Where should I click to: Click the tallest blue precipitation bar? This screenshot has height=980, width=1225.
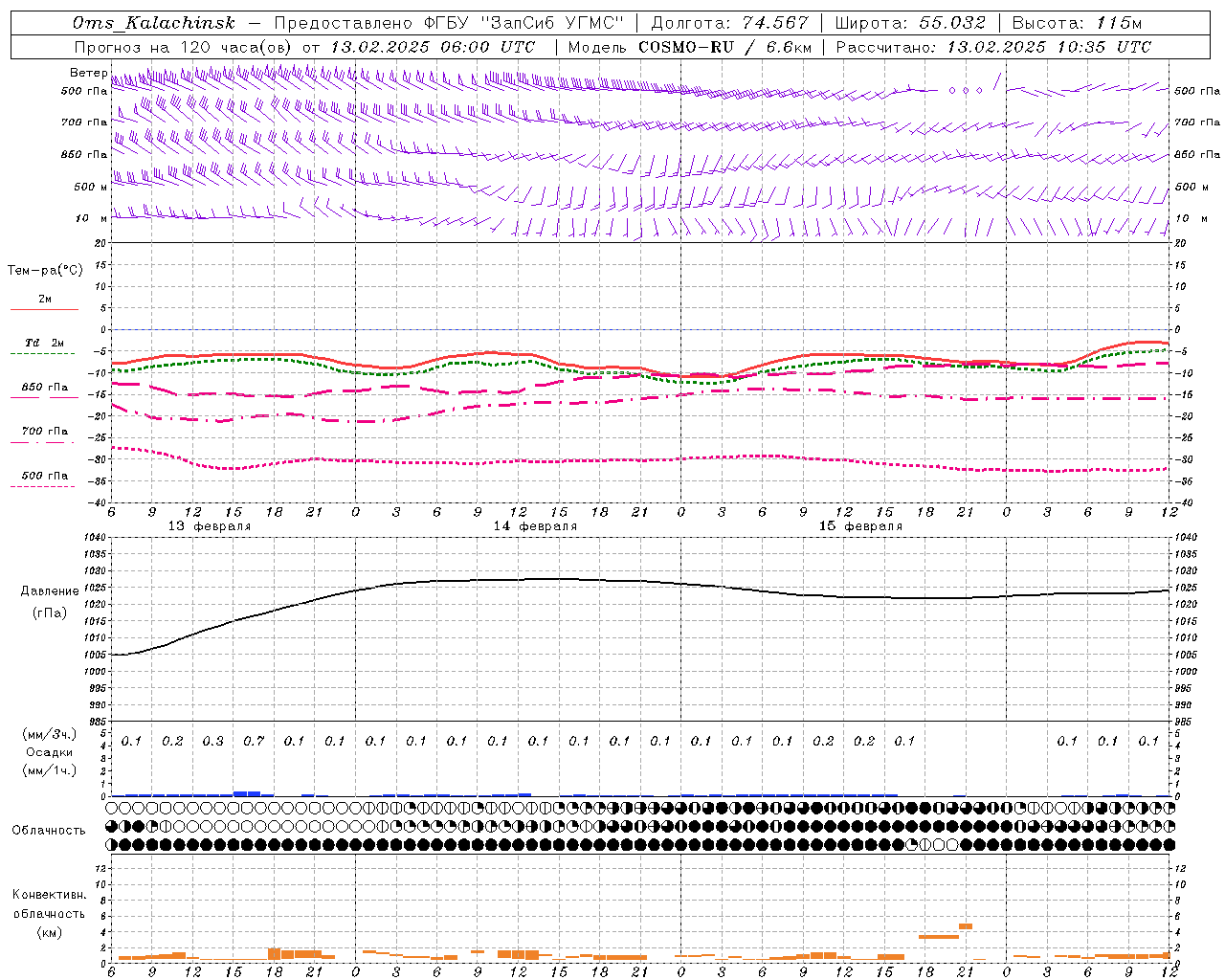coord(247,793)
